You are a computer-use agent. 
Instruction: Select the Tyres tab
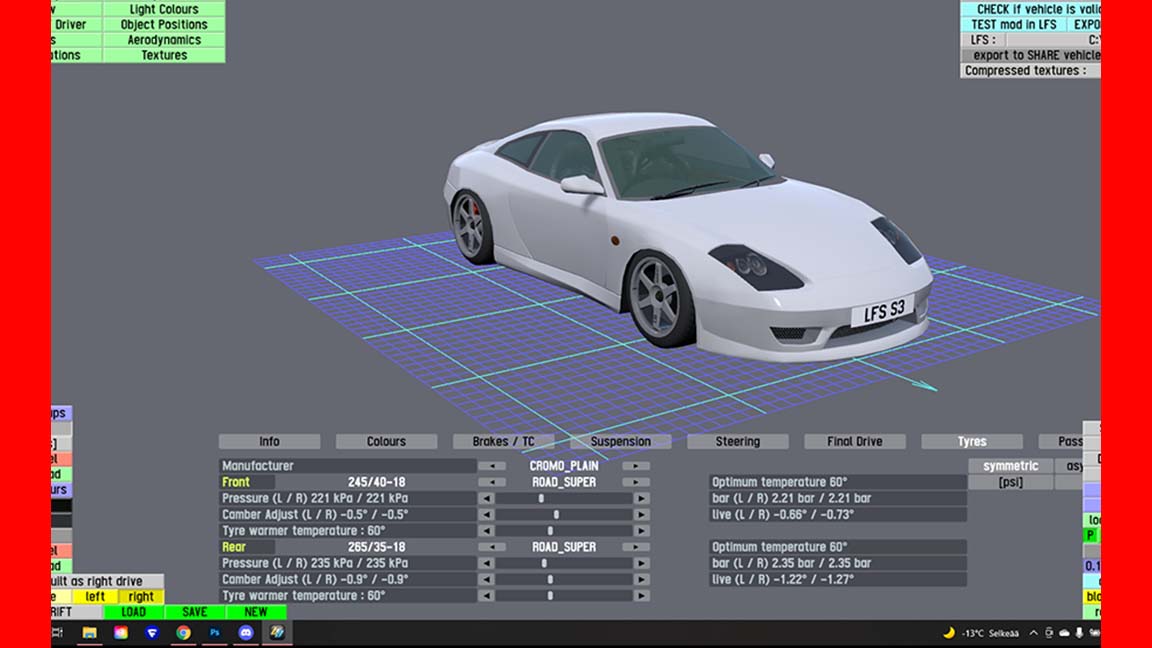[x=971, y=442]
